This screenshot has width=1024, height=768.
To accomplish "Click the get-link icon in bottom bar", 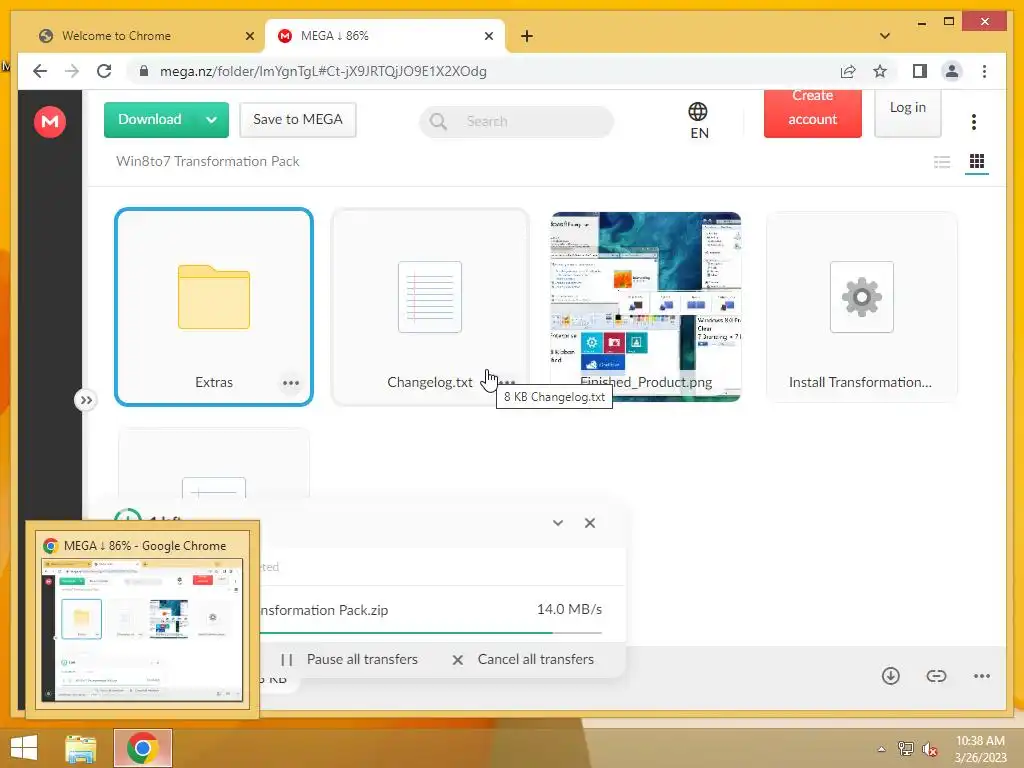I will tap(936, 676).
